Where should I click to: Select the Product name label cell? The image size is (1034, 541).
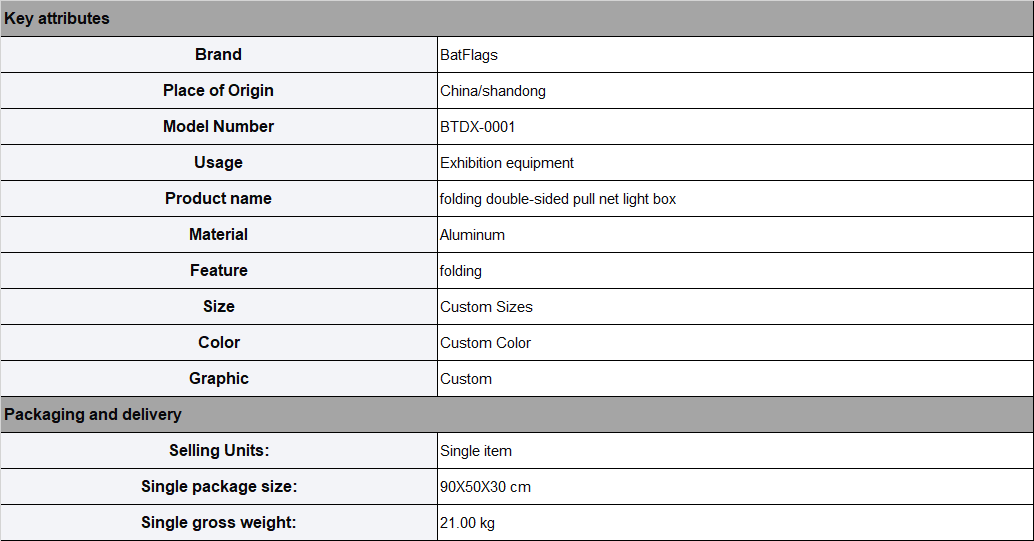click(x=218, y=199)
